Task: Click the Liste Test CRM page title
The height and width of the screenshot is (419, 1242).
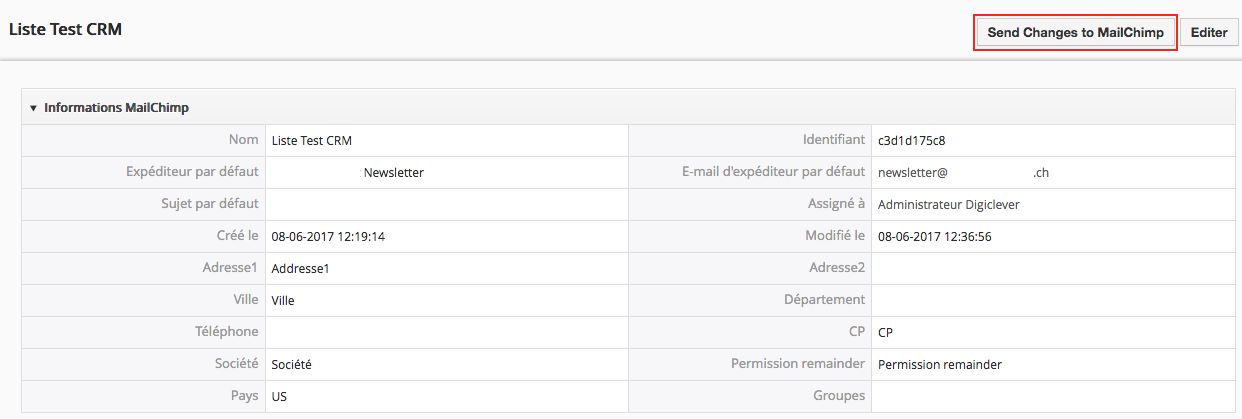Action: point(65,30)
